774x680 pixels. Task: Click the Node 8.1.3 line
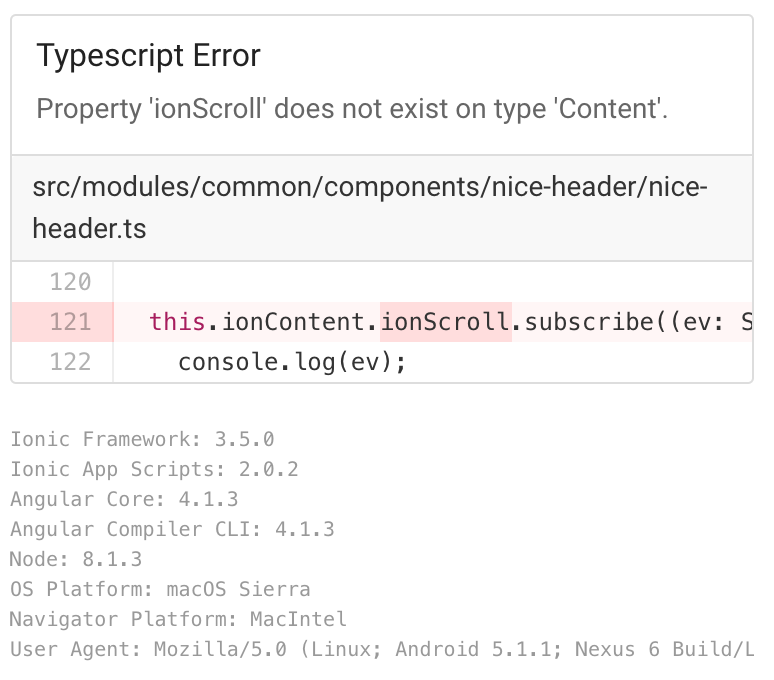[76, 560]
